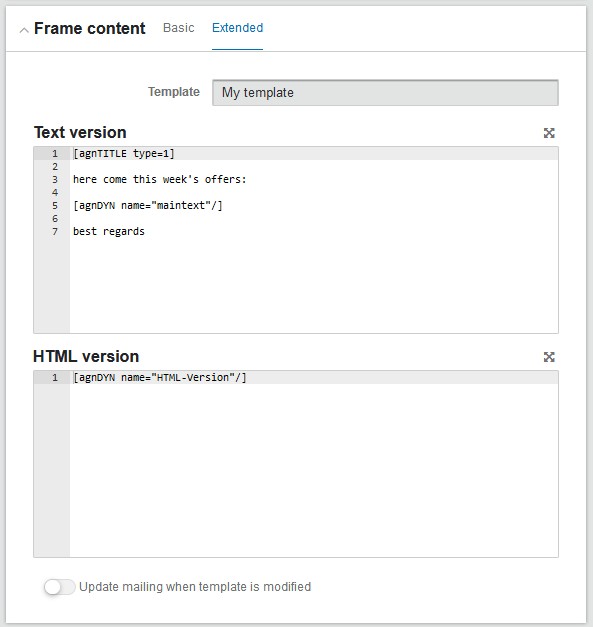Viewport: 593px width, 627px height.
Task: Click blank line 2 in text editor
Action: [314, 167]
